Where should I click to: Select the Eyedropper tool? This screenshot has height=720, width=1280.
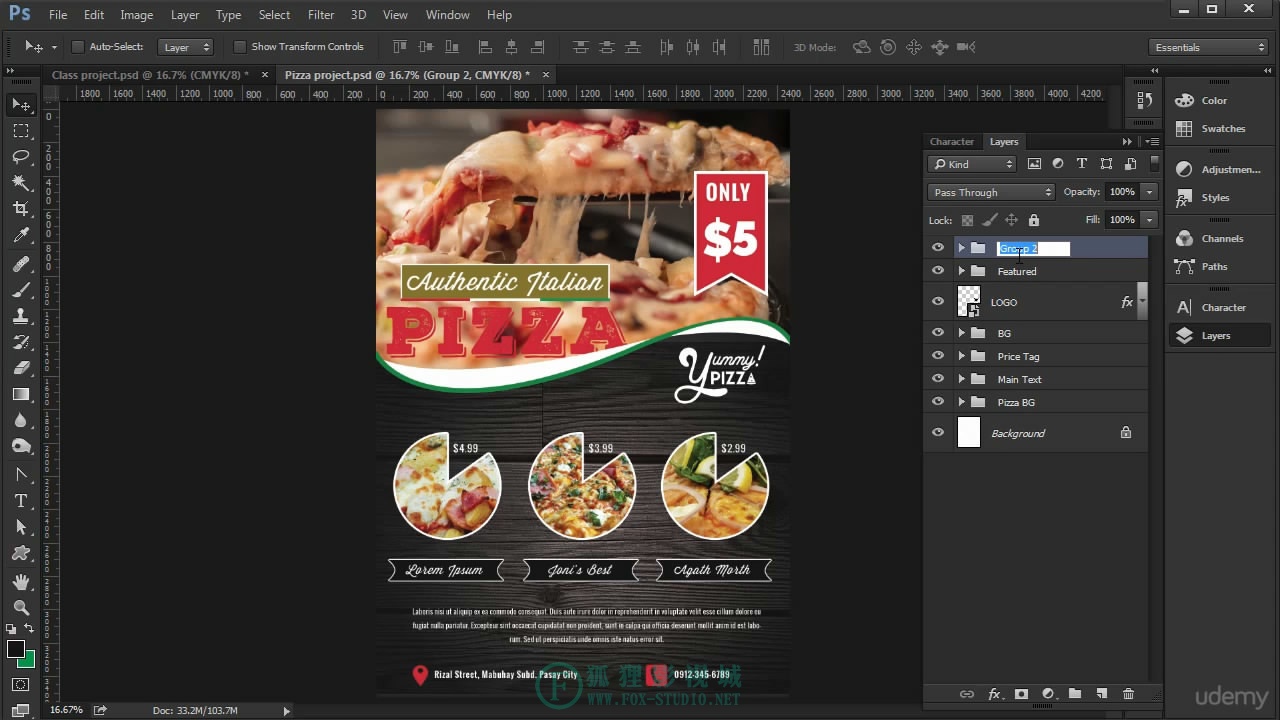21,235
